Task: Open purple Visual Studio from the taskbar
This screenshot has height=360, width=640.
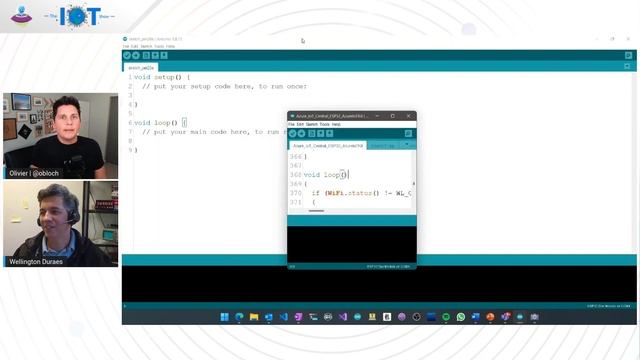Action: click(x=342, y=317)
